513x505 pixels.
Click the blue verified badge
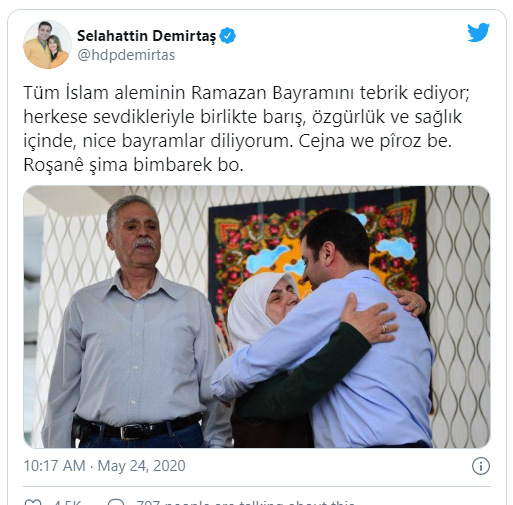pos(228,36)
